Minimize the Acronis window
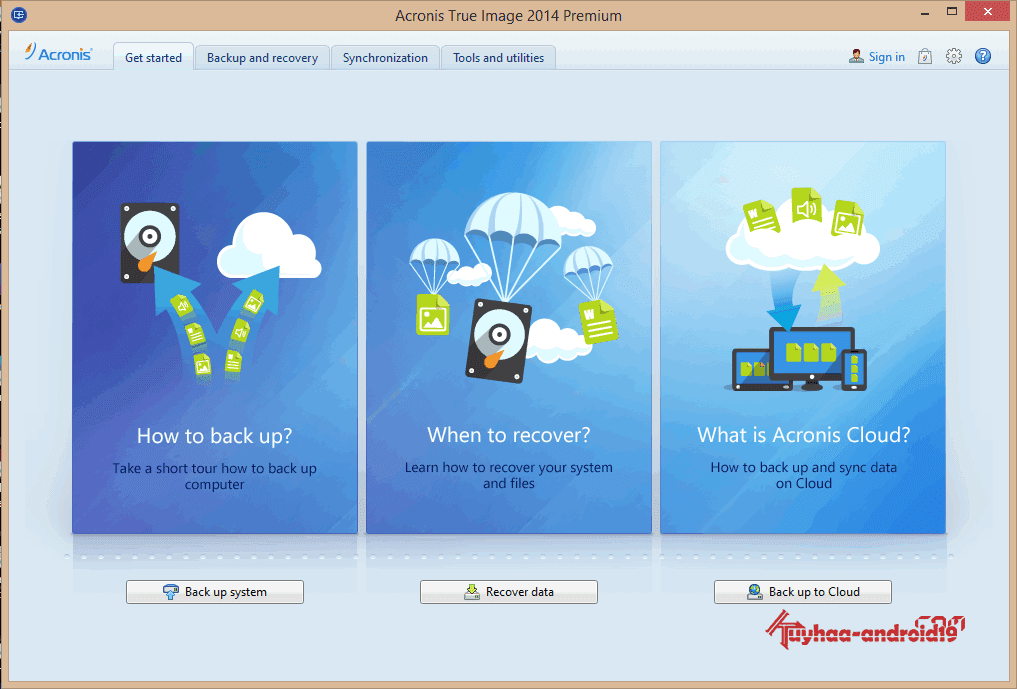Viewport: 1017px width, 689px height. tap(924, 12)
